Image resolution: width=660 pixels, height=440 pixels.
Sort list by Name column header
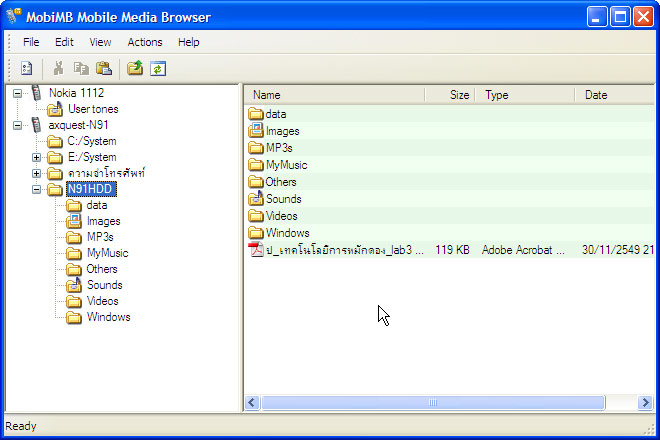coord(335,95)
